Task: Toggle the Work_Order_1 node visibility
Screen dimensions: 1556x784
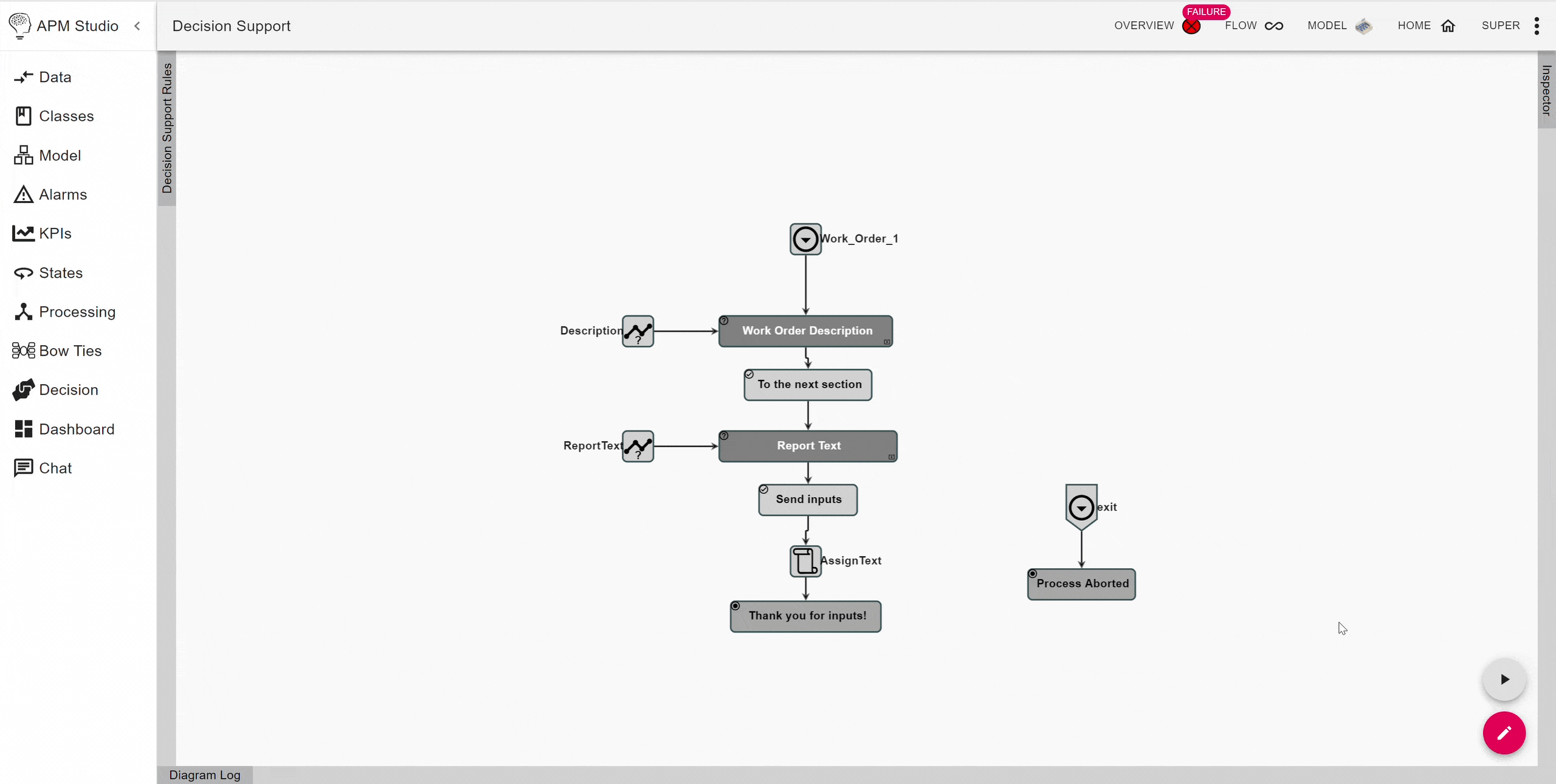Action: pyautogui.click(x=805, y=238)
